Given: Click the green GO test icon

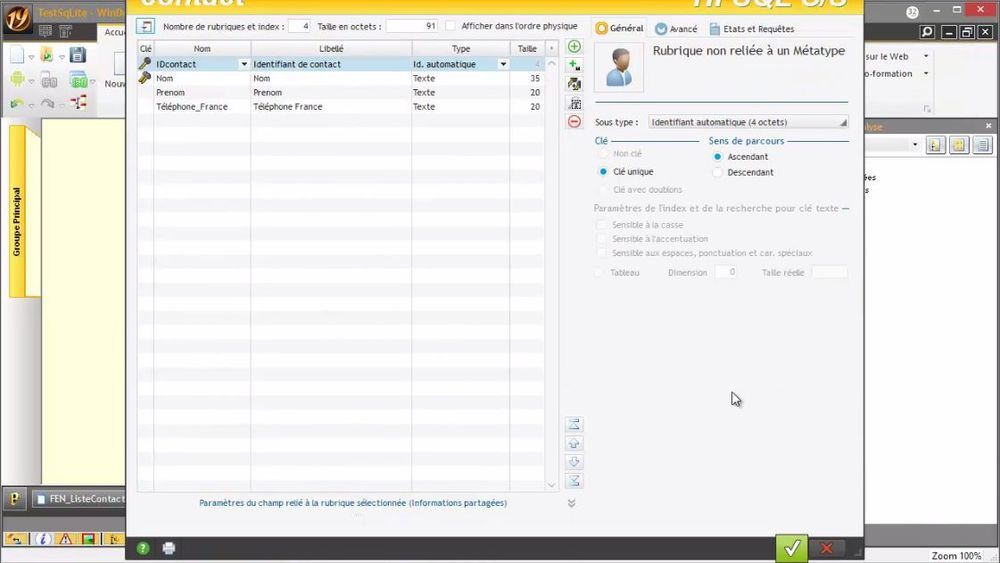Looking at the screenshot, I should pyautogui.click(x=79, y=80).
